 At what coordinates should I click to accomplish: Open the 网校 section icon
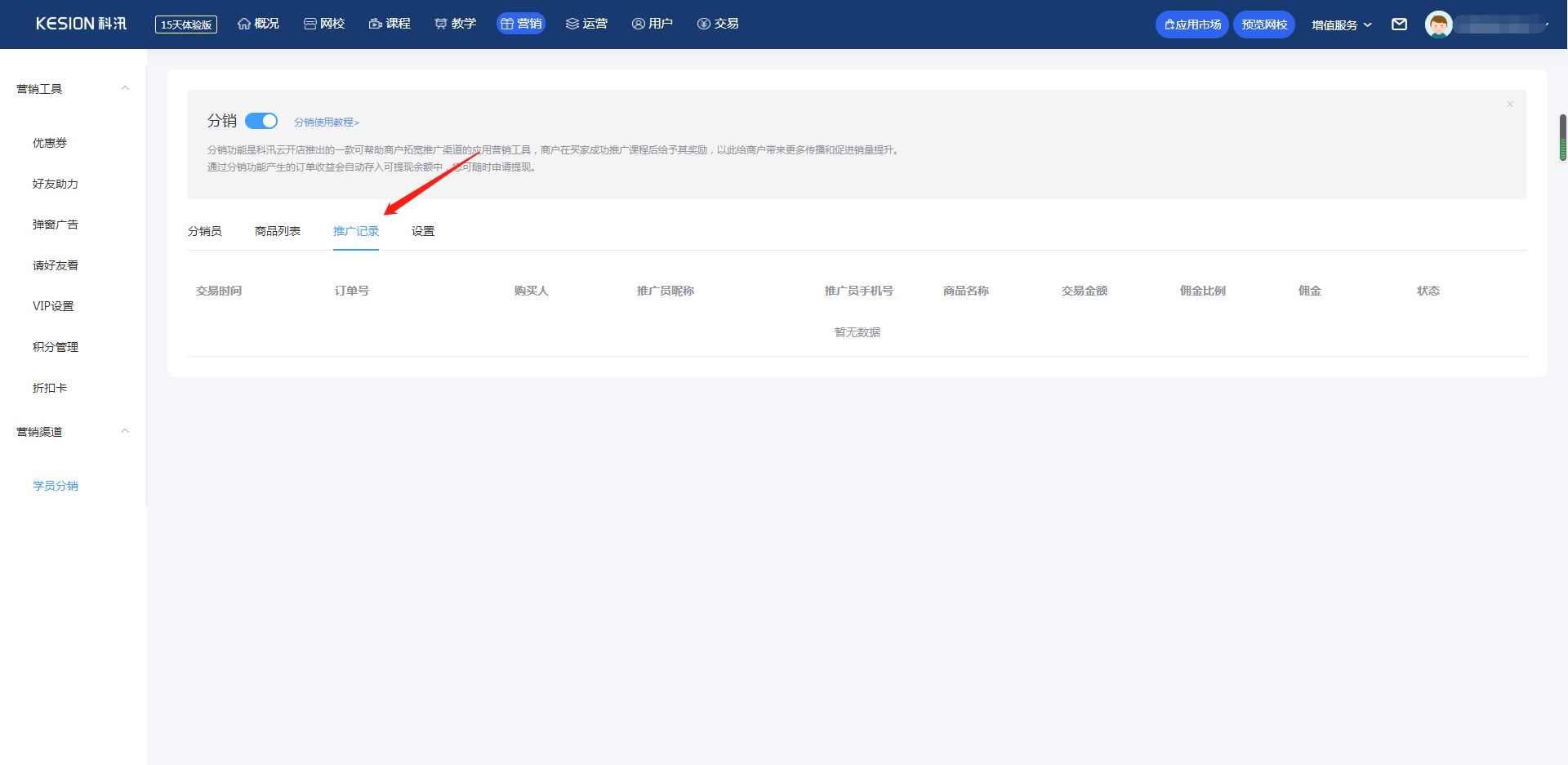pyautogui.click(x=310, y=24)
